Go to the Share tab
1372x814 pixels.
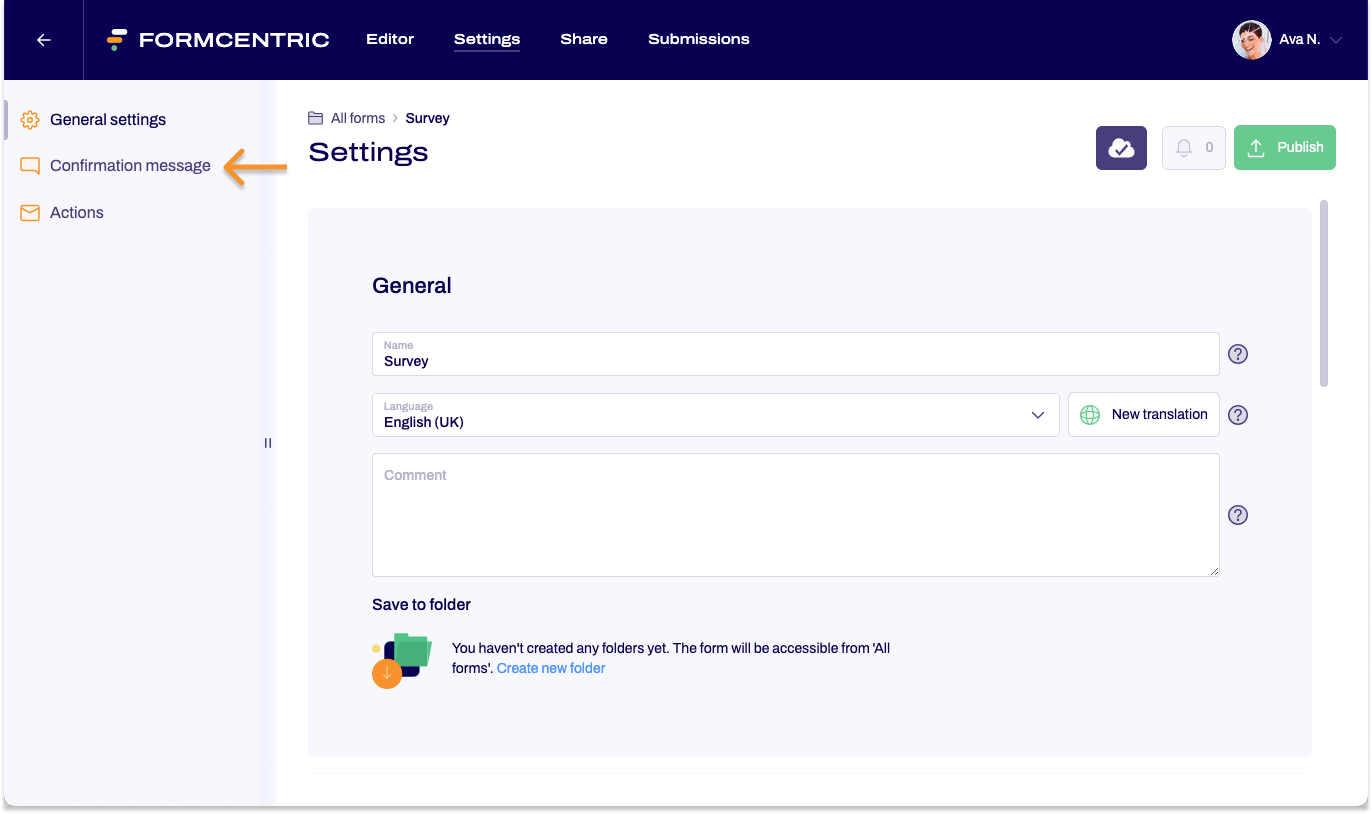[x=584, y=39]
